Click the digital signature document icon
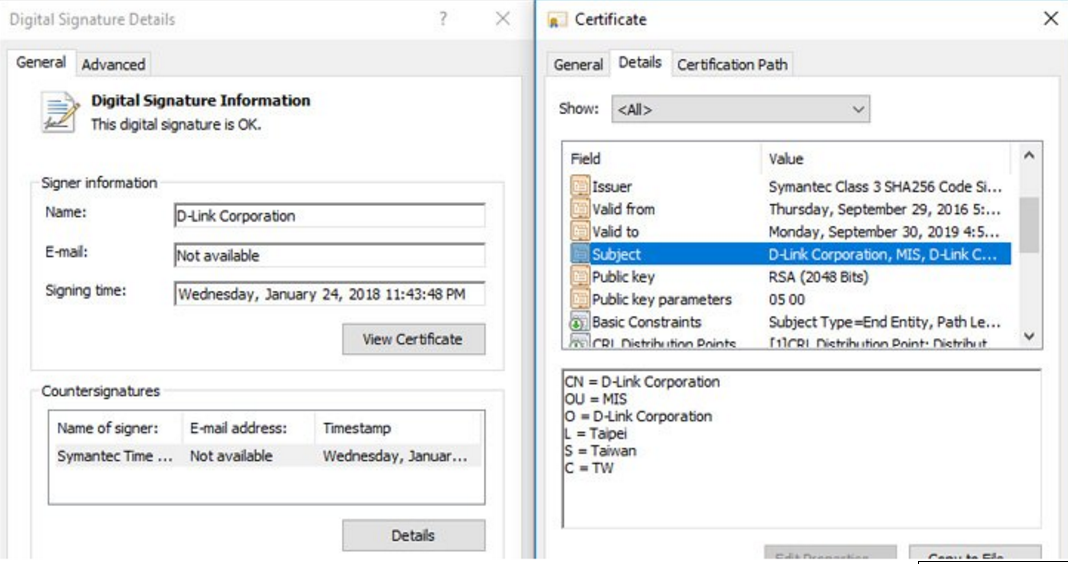The image size is (1068, 564). click(x=60, y=112)
